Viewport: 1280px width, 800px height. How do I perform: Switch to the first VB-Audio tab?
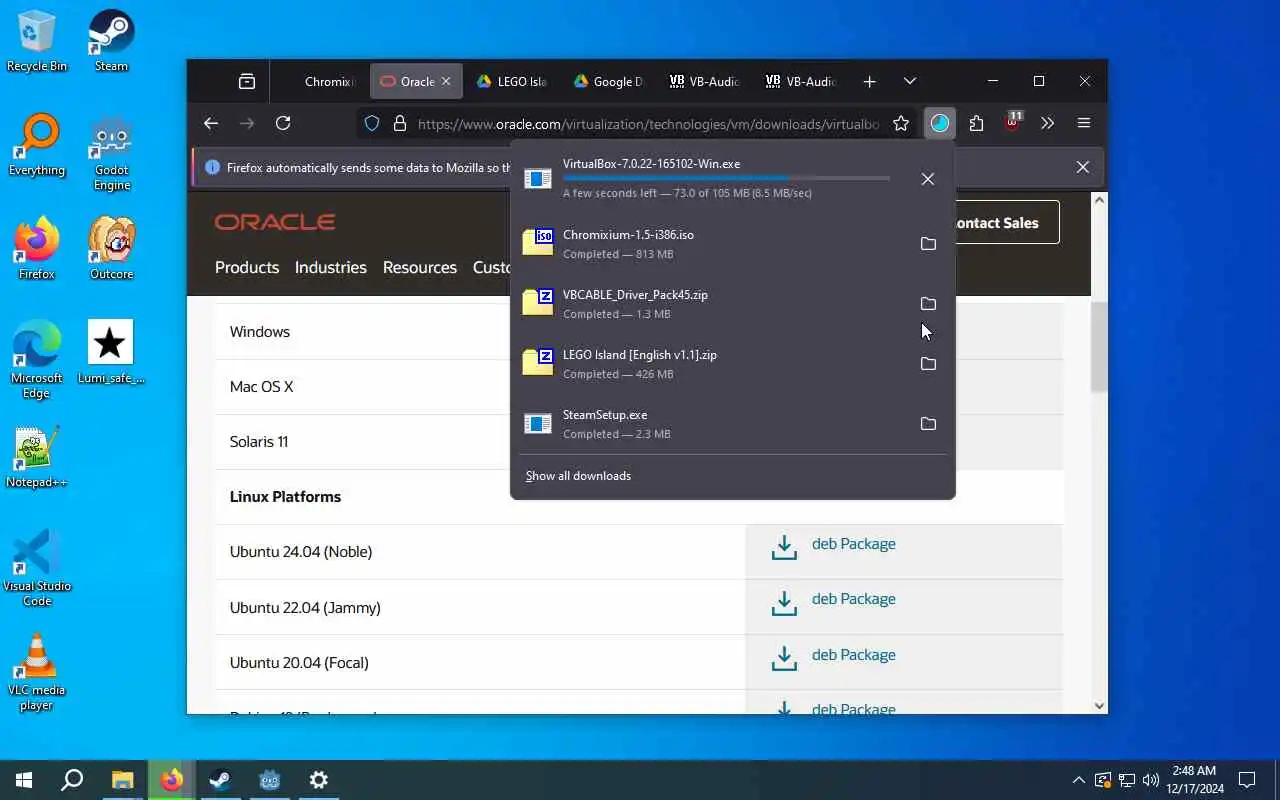pyautogui.click(x=704, y=82)
